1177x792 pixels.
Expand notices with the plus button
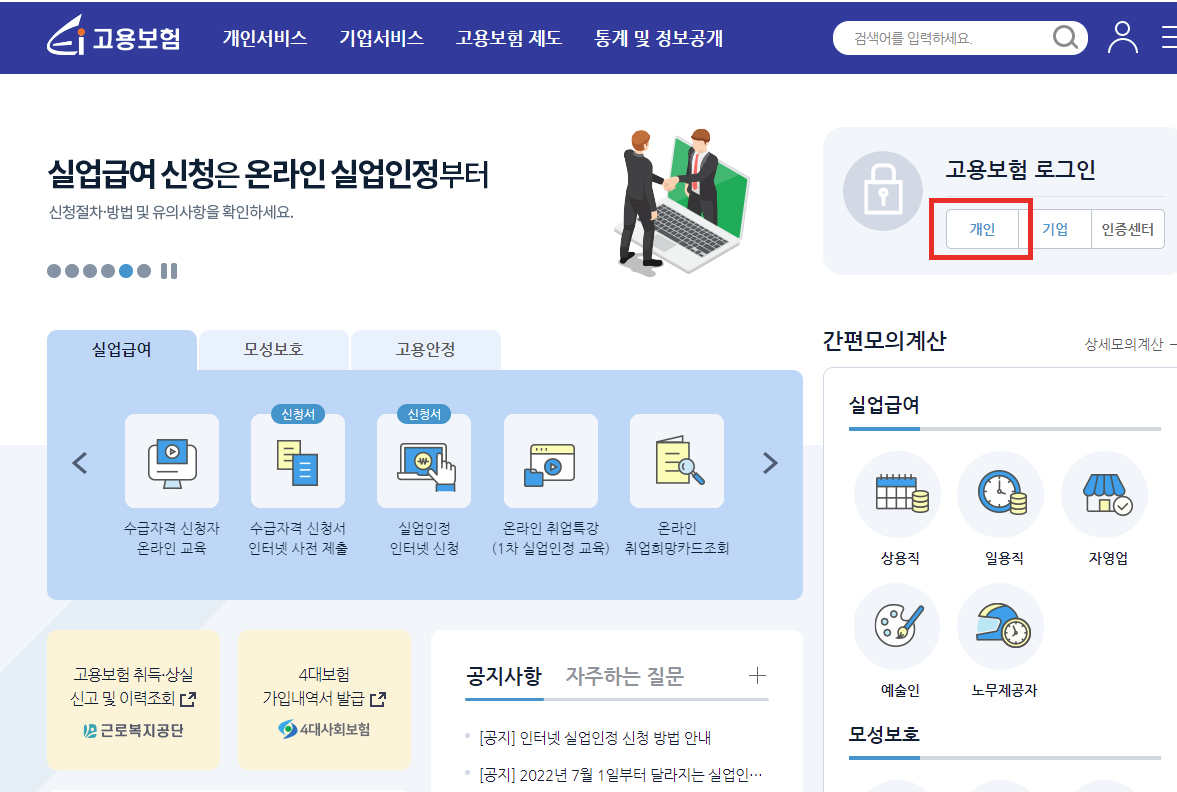[758, 676]
